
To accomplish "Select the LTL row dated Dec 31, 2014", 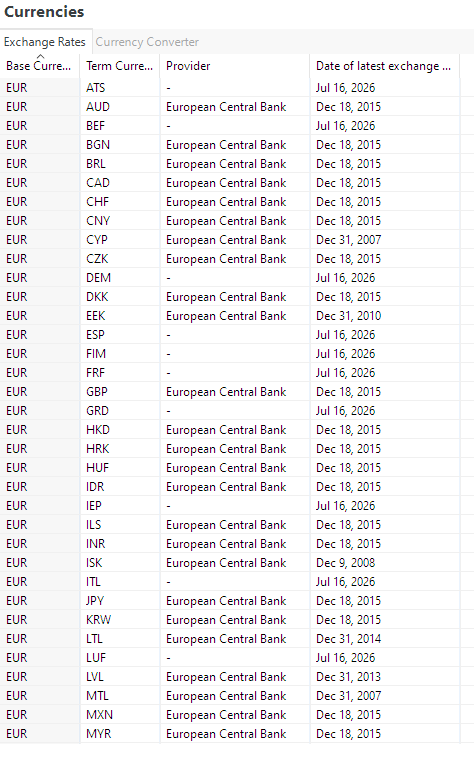I will (x=230, y=638).
